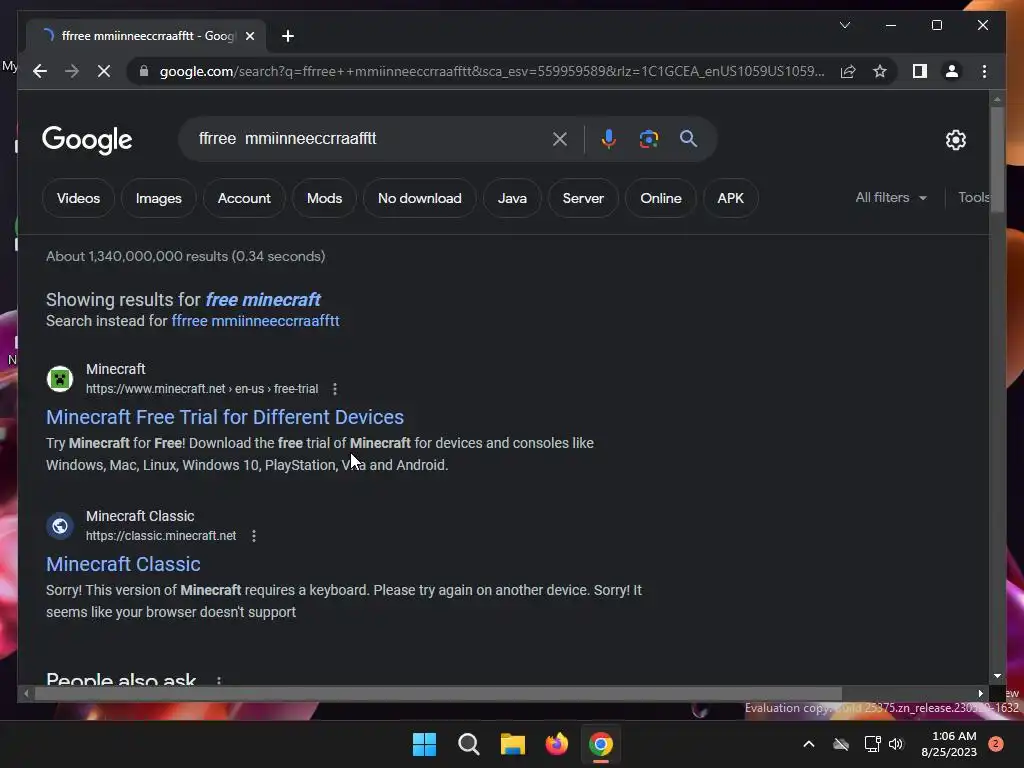Open the network status tray icon
Viewport: 1024px width, 768px height.
point(872,744)
